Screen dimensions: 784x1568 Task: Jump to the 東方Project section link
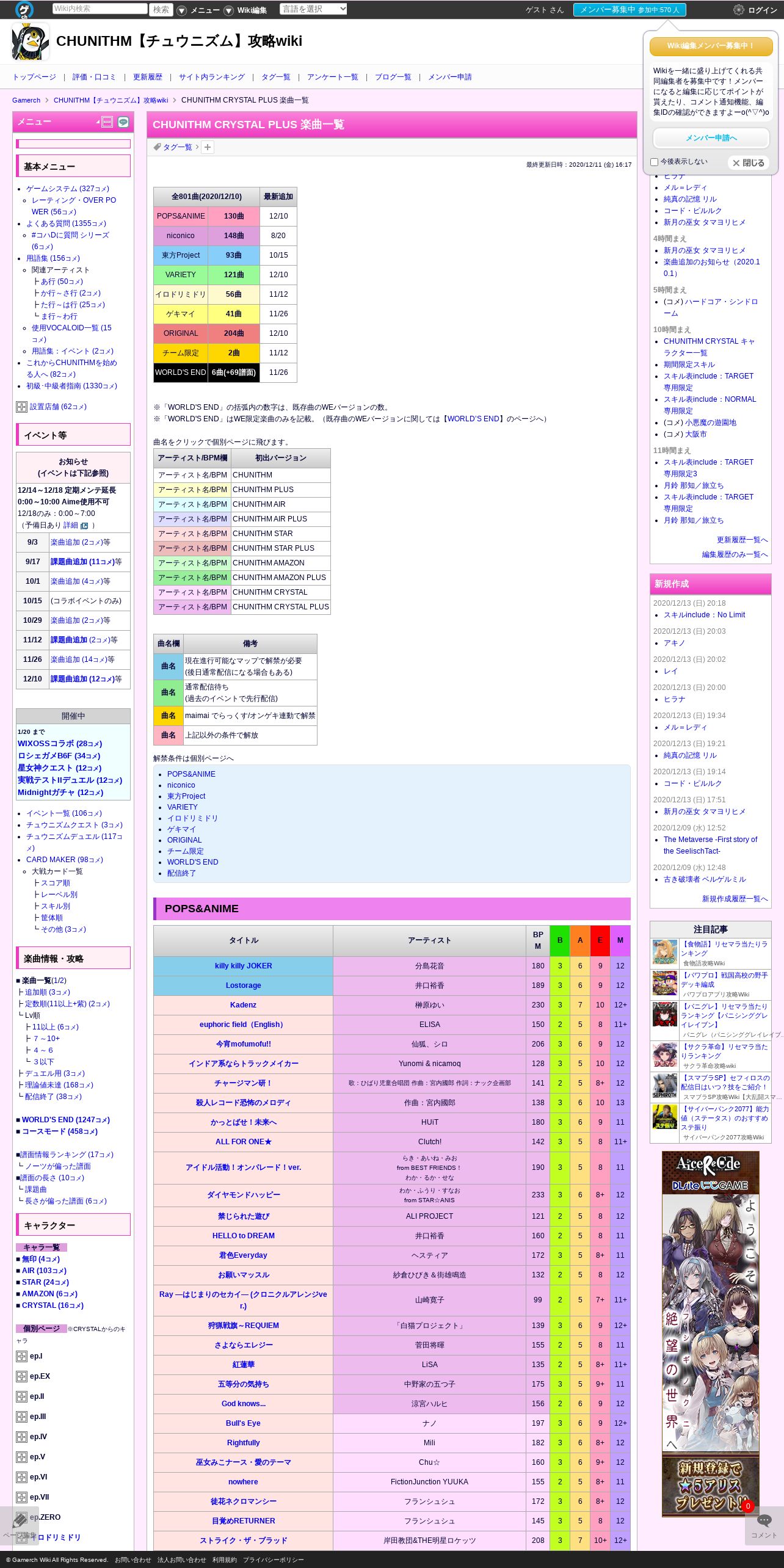[186, 796]
